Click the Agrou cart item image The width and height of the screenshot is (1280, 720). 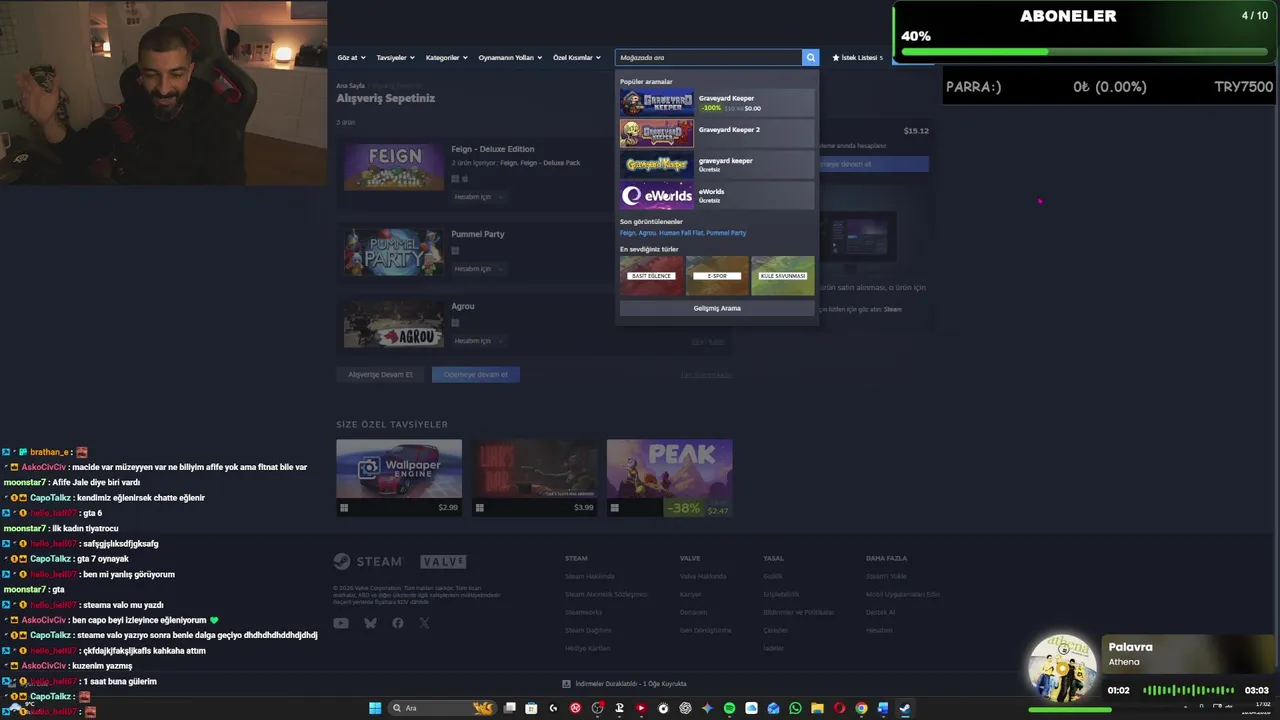[x=394, y=324]
